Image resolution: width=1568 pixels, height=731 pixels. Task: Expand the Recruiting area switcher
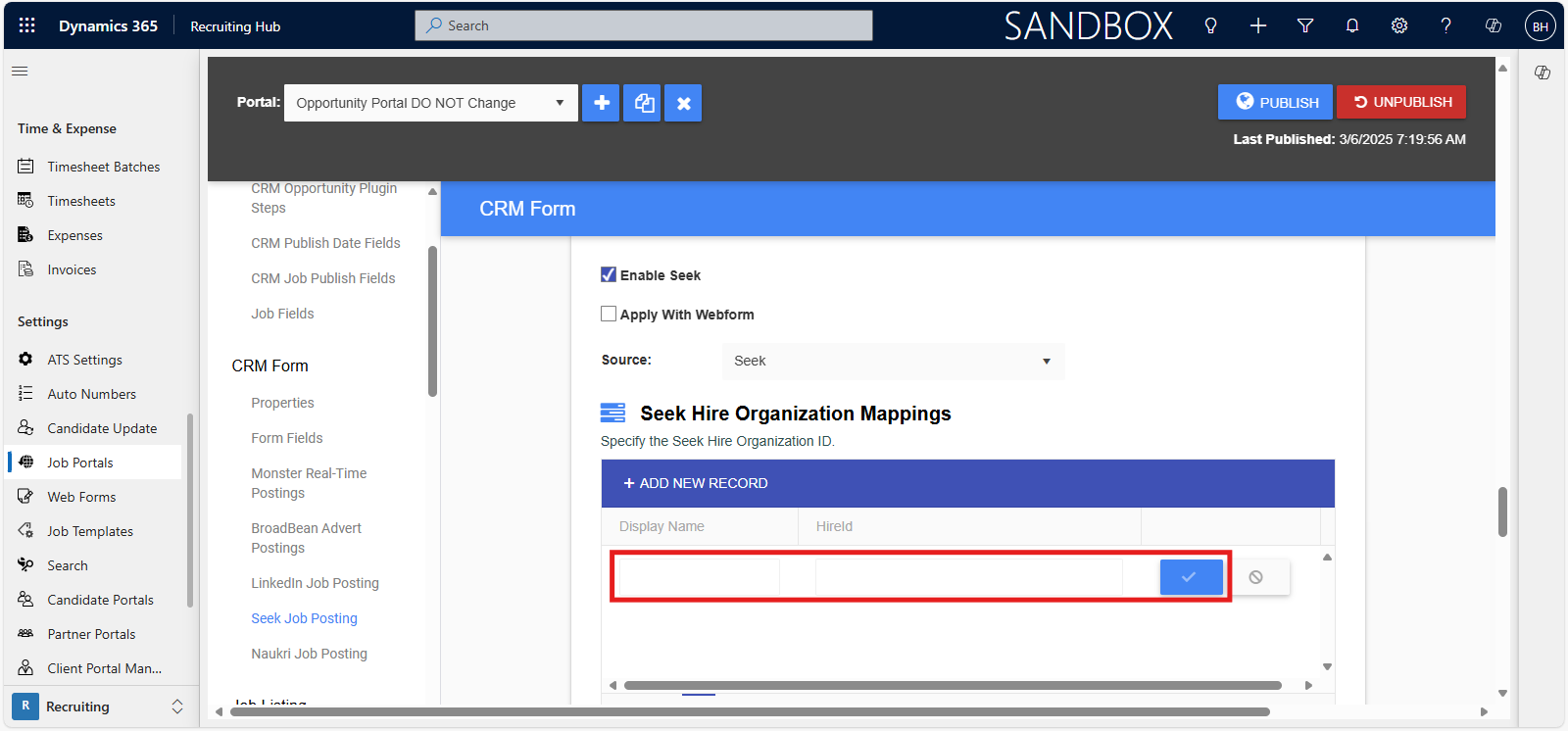point(177,707)
